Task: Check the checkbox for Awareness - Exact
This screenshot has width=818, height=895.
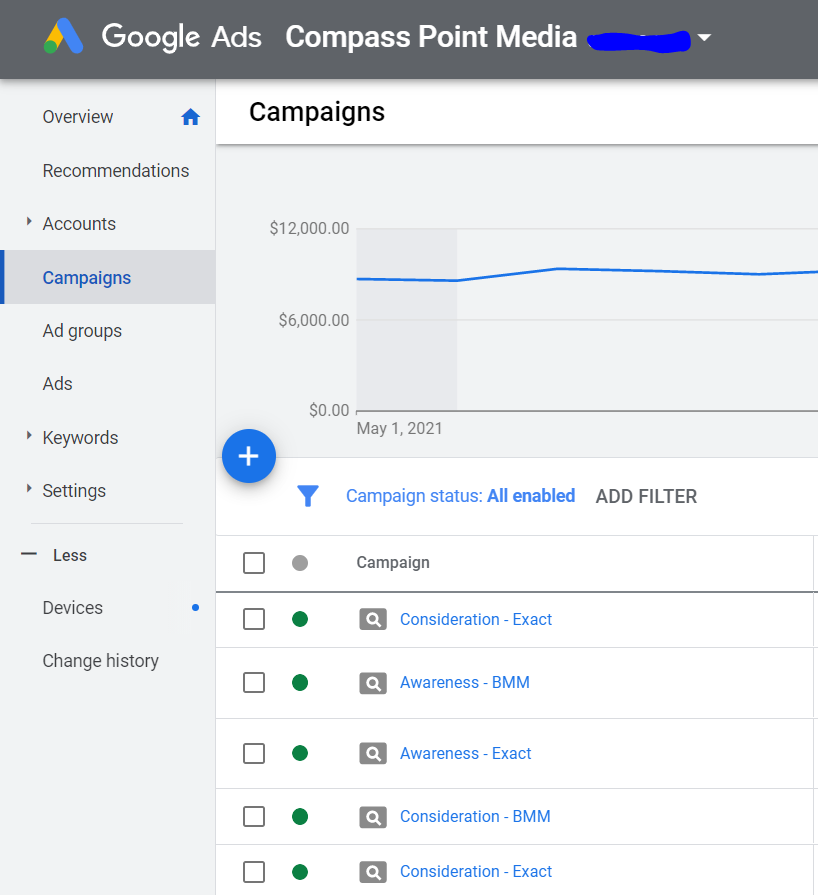Action: point(253,753)
